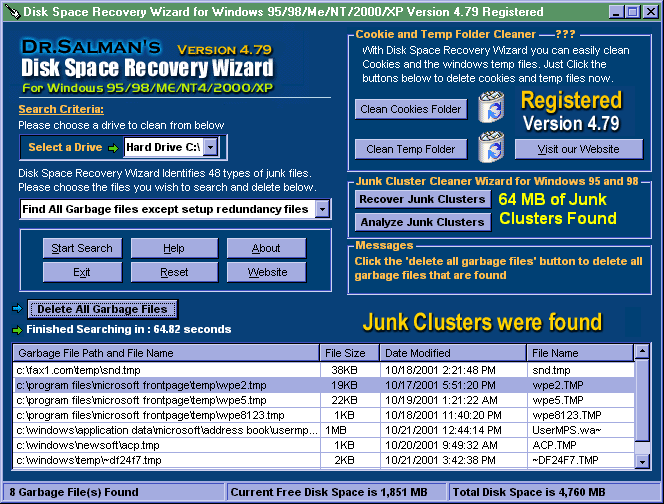Viewport: 664px width, 504px height.
Task: Click the recycle bin icon beside Clean Cookies Folder
Action: 491,107
